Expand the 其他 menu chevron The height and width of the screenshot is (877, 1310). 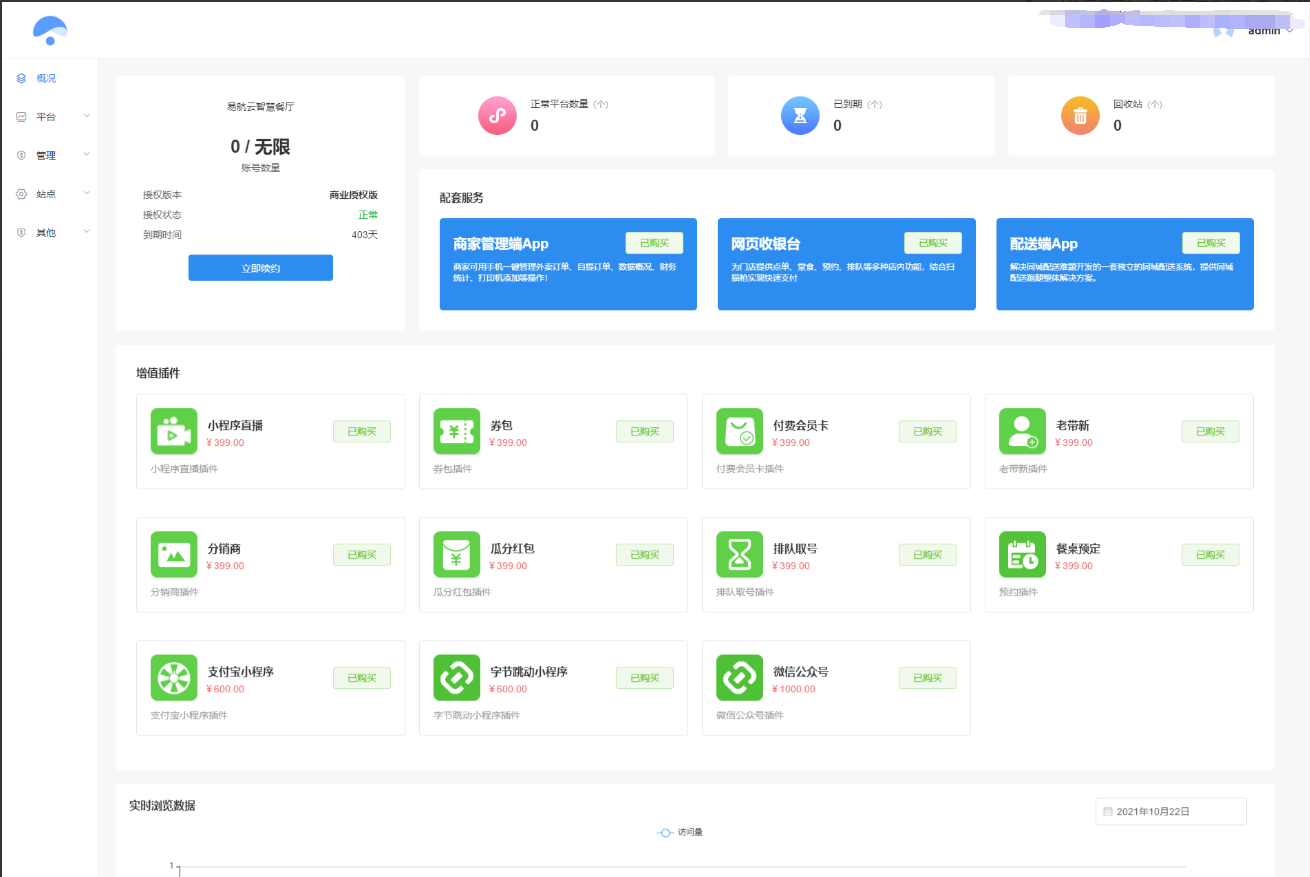tap(86, 232)
